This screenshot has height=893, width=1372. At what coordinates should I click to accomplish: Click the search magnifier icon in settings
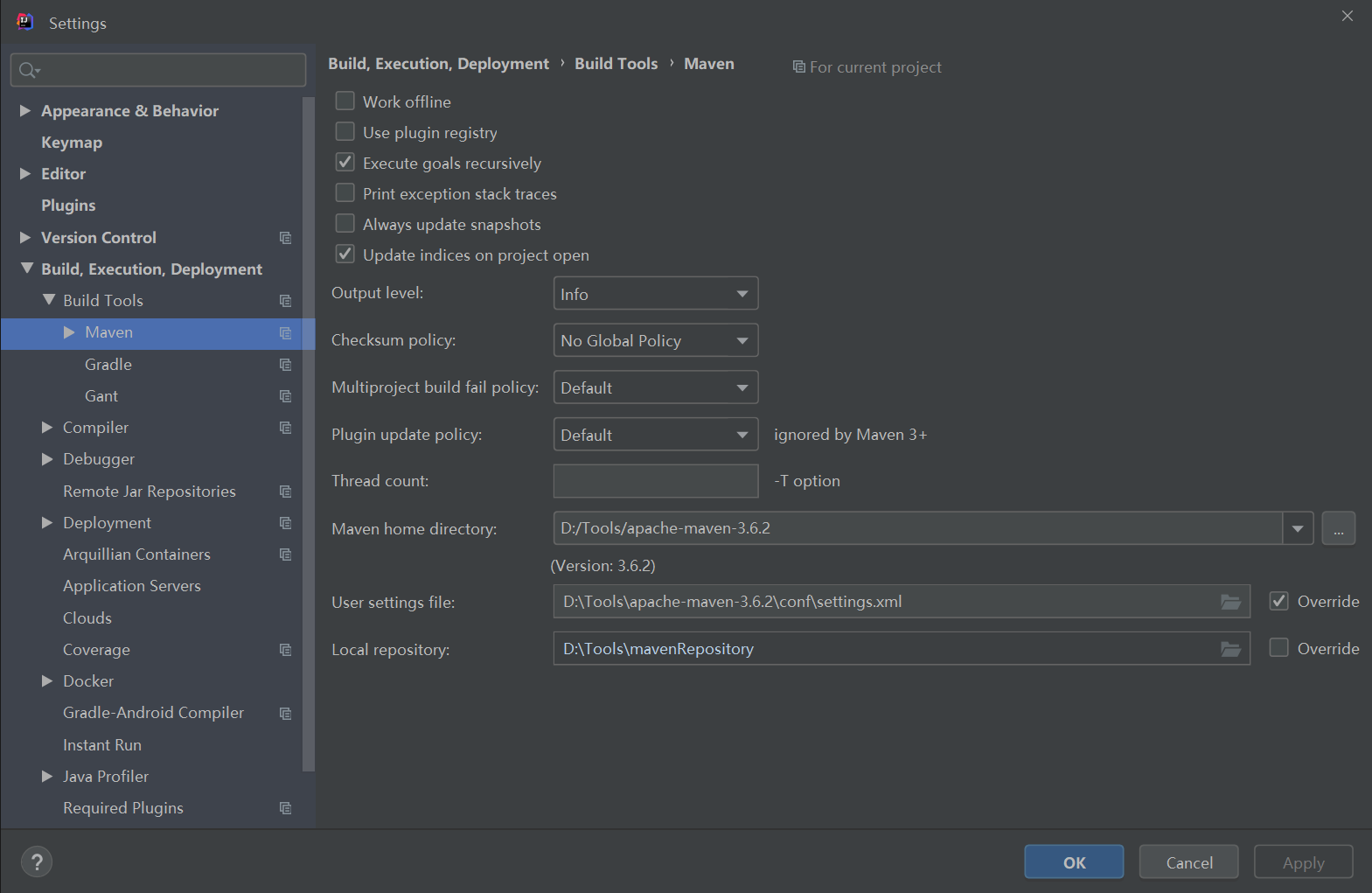coord(29,70)
